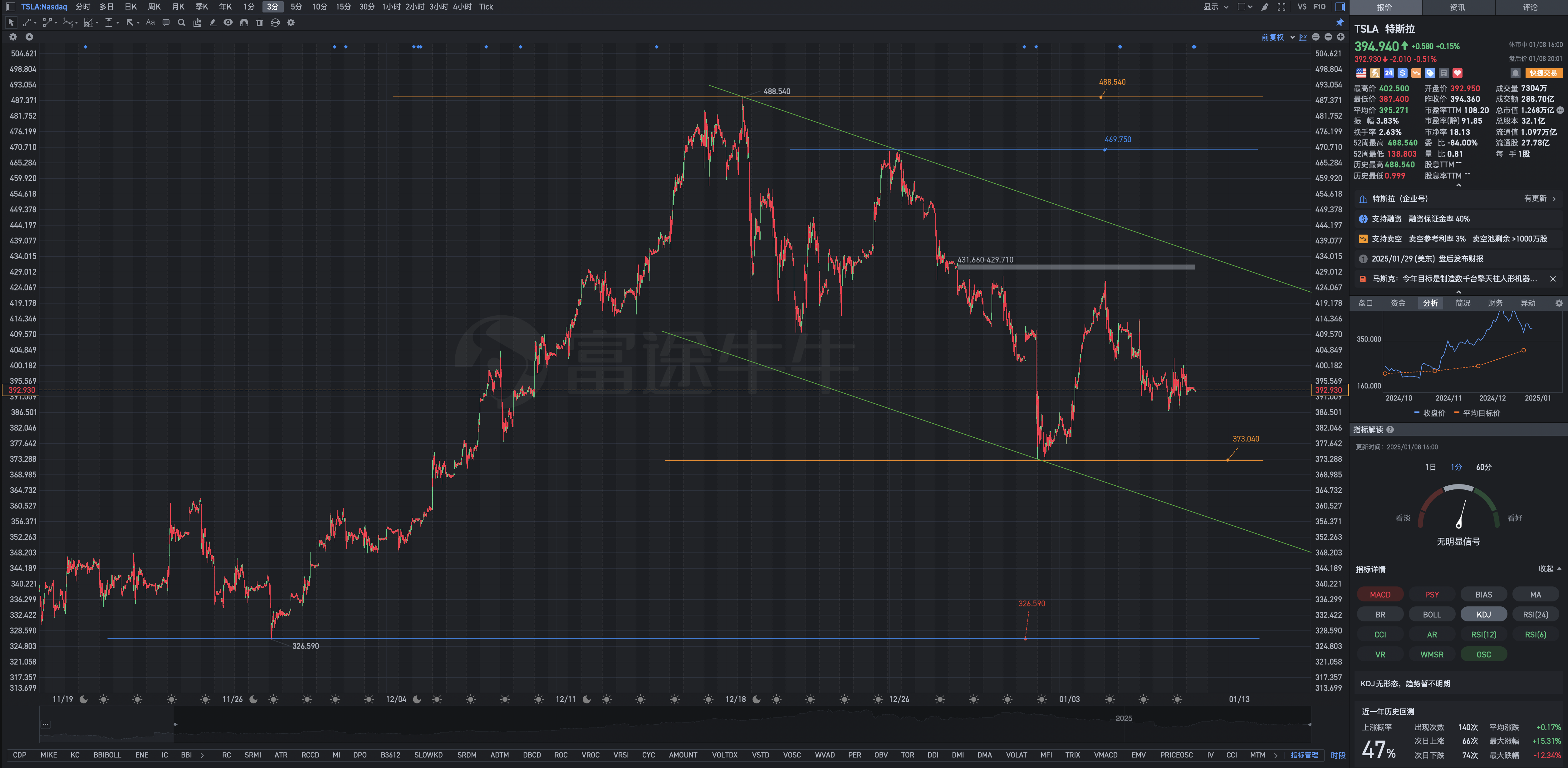Switch to 资金 capital flow tab
The height and width of the screenshot is (768, 1568).
1398,303
